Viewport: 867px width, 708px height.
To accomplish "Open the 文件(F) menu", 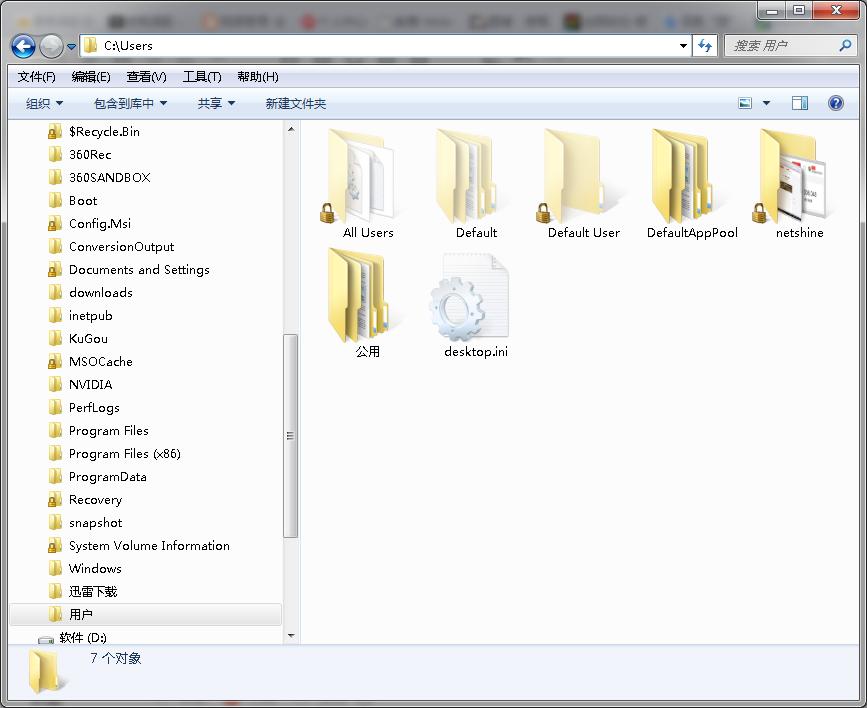I will [x=36, y=77].
